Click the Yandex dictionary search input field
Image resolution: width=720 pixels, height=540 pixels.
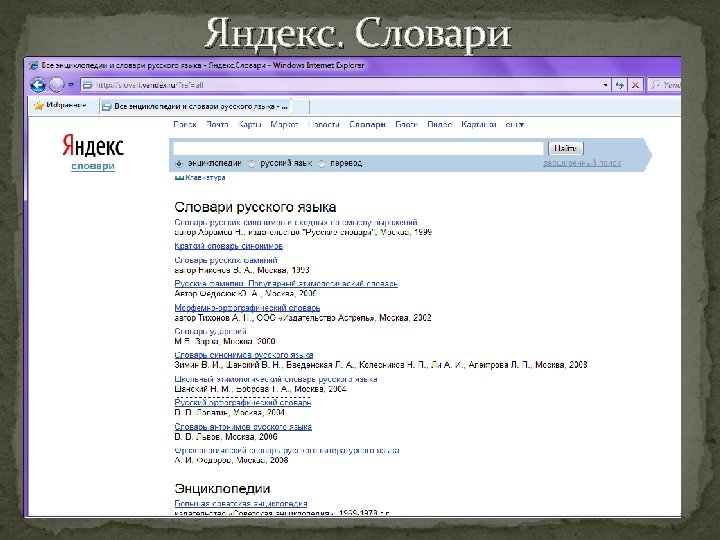pyautogui.click(x=358, y=148)
